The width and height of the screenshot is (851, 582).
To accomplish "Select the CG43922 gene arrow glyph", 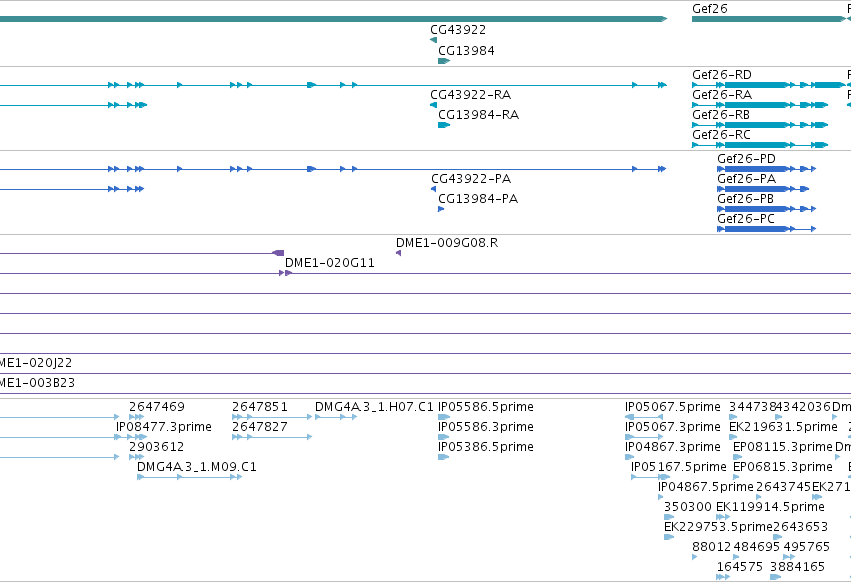I will click(433, 40).
